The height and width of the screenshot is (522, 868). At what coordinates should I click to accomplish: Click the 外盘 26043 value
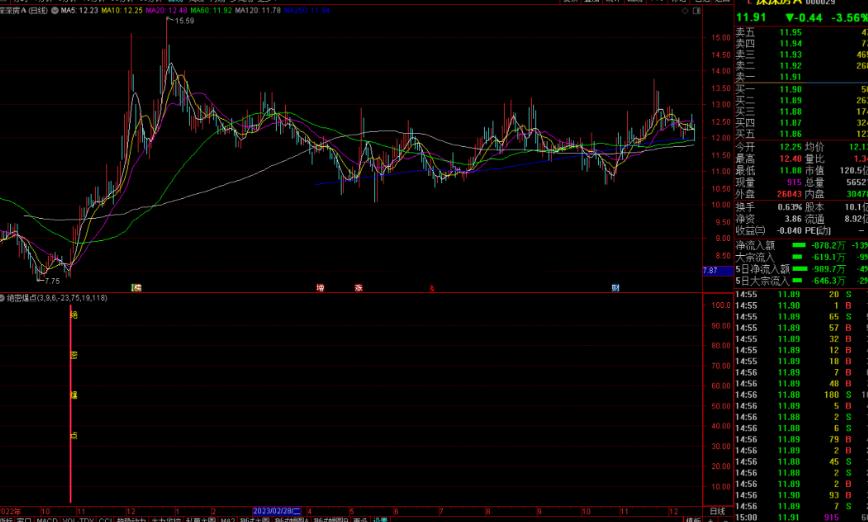789,194
